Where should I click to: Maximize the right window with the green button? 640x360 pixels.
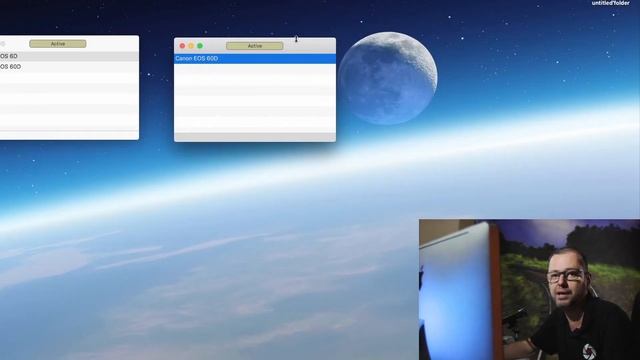click(200, 46)
